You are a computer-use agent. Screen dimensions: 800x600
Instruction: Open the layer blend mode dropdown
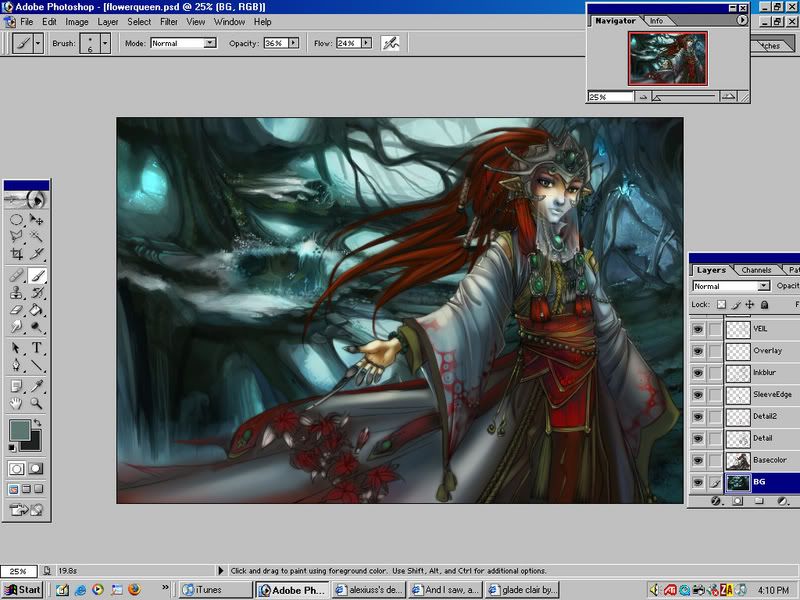763,286
